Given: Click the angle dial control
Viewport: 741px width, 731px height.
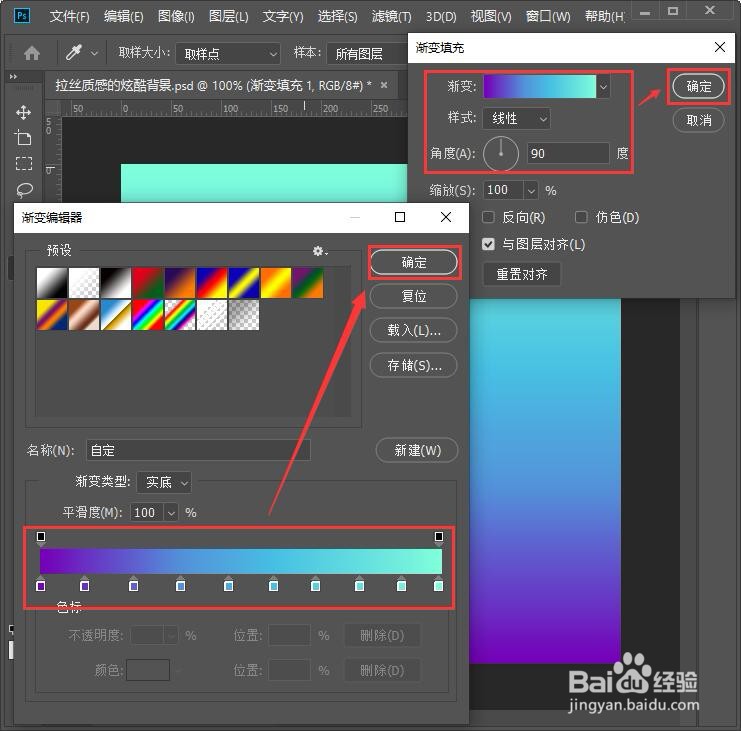Looking at the screenshot, I should point(501,154).
